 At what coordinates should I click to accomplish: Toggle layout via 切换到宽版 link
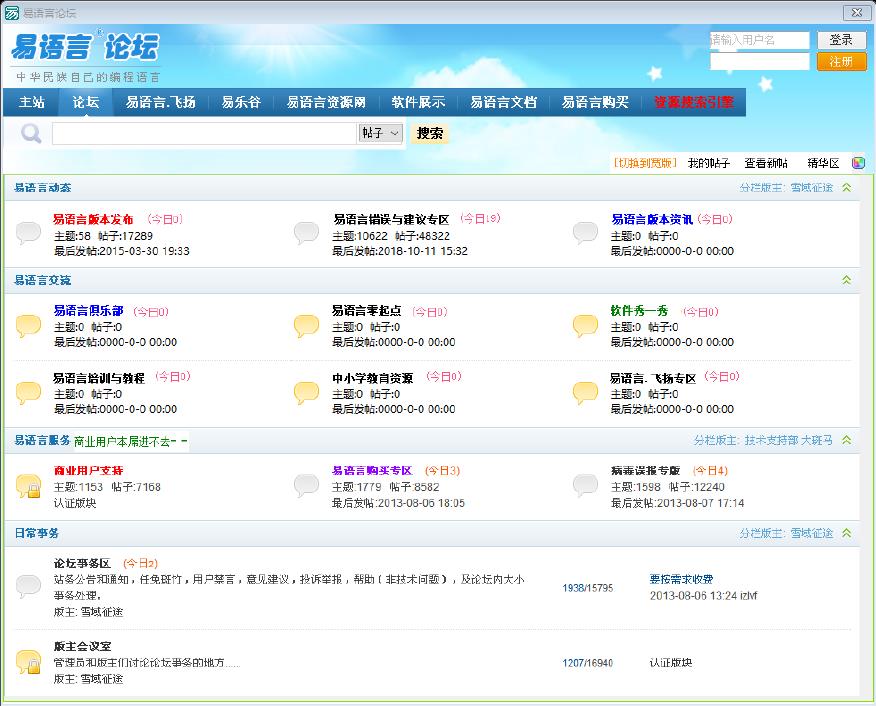(x=645, y=163)
